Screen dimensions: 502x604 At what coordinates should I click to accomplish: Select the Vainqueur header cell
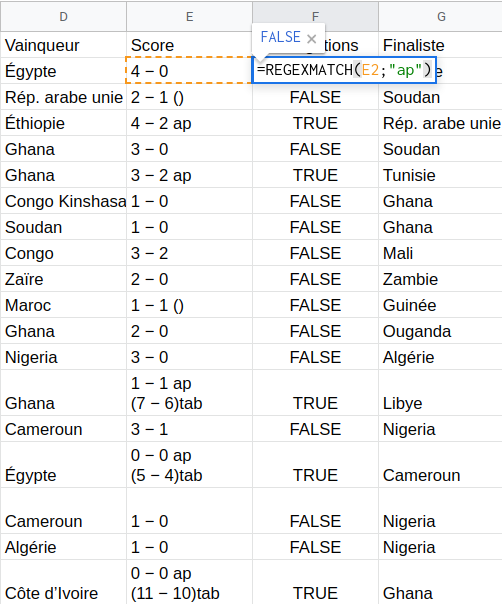click(64, 45)
